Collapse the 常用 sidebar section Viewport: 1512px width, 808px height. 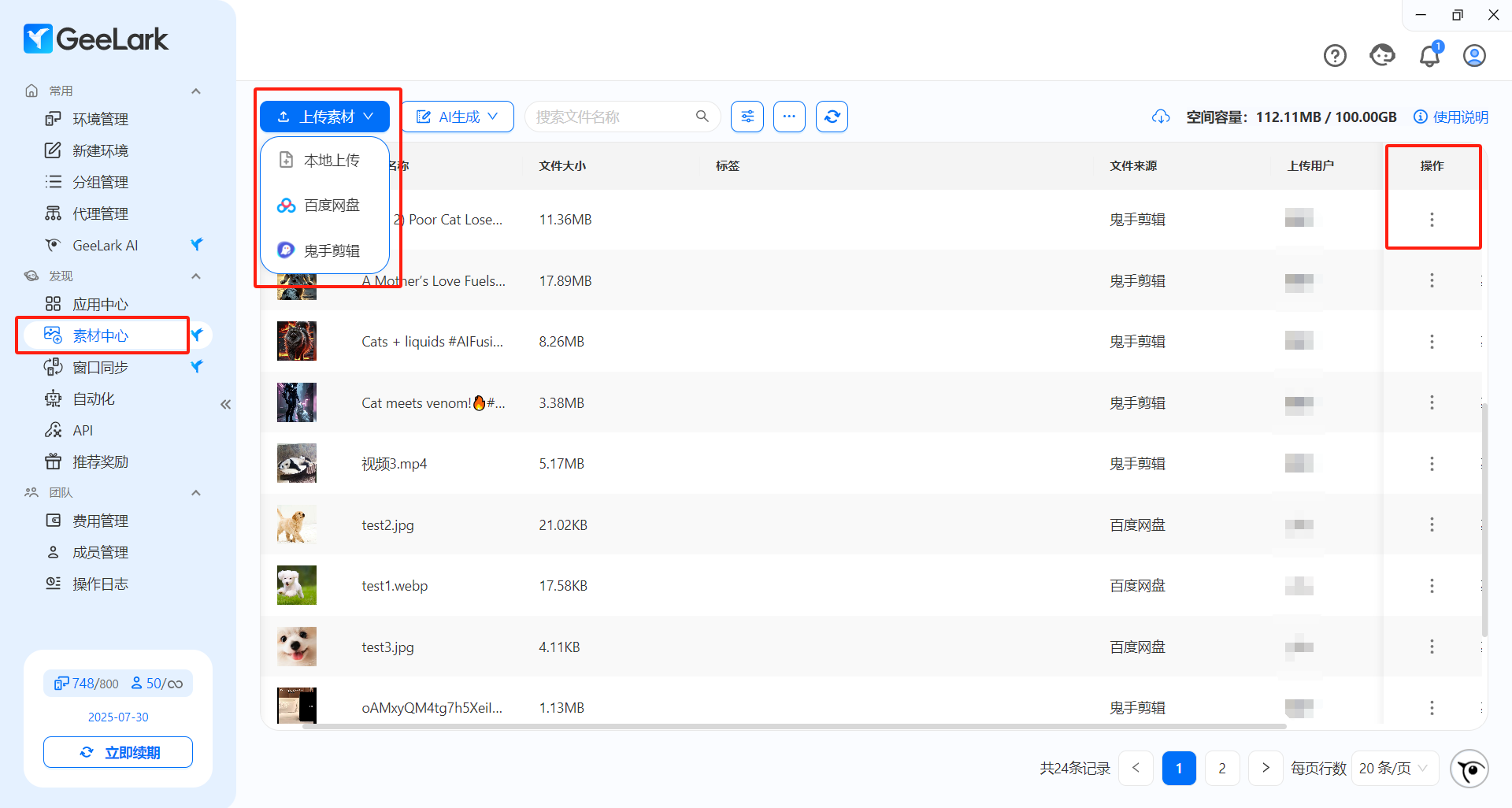point(196,91)
